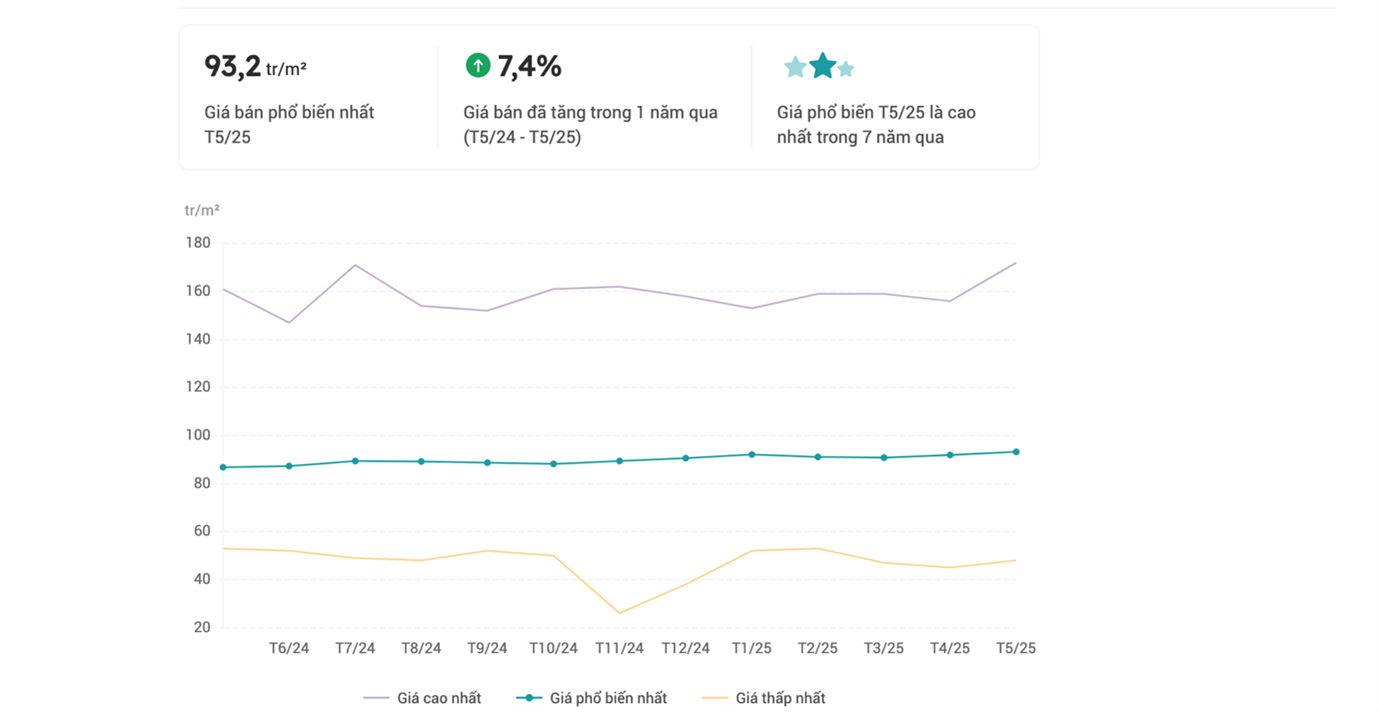Click the three-star rating icon
The width and height of the screenshot is (1378, 714).
[820, 67]
